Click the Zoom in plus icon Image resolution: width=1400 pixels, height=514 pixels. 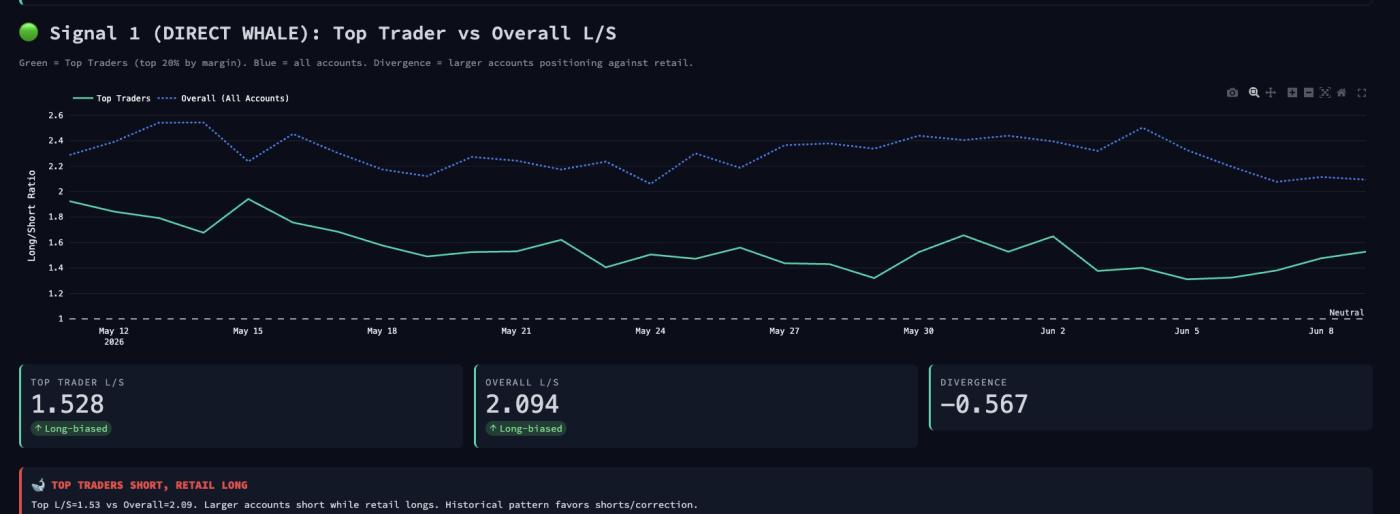(1292, 93)
